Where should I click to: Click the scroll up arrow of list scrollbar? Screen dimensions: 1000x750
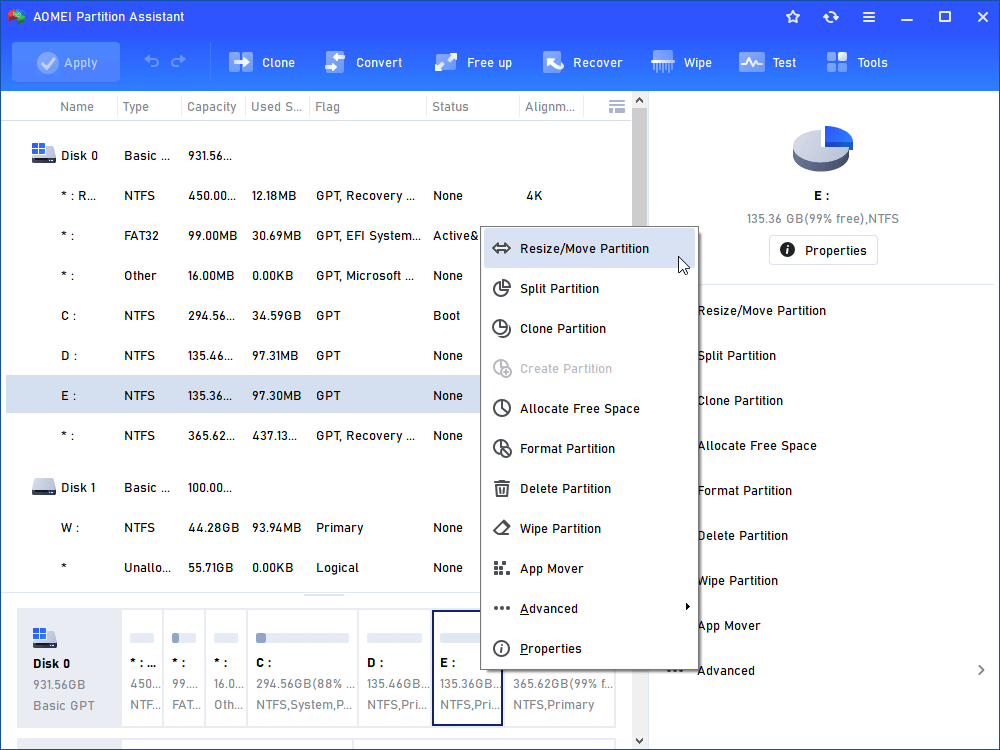(640, 100)
